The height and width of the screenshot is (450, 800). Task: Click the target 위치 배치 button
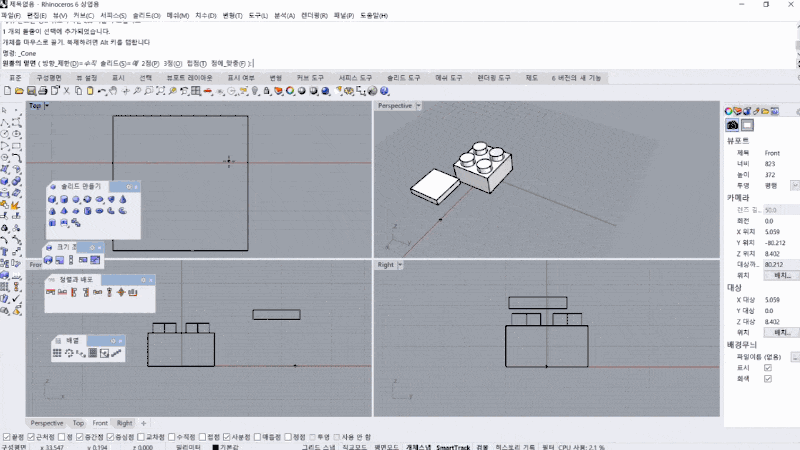pos(782,333)
